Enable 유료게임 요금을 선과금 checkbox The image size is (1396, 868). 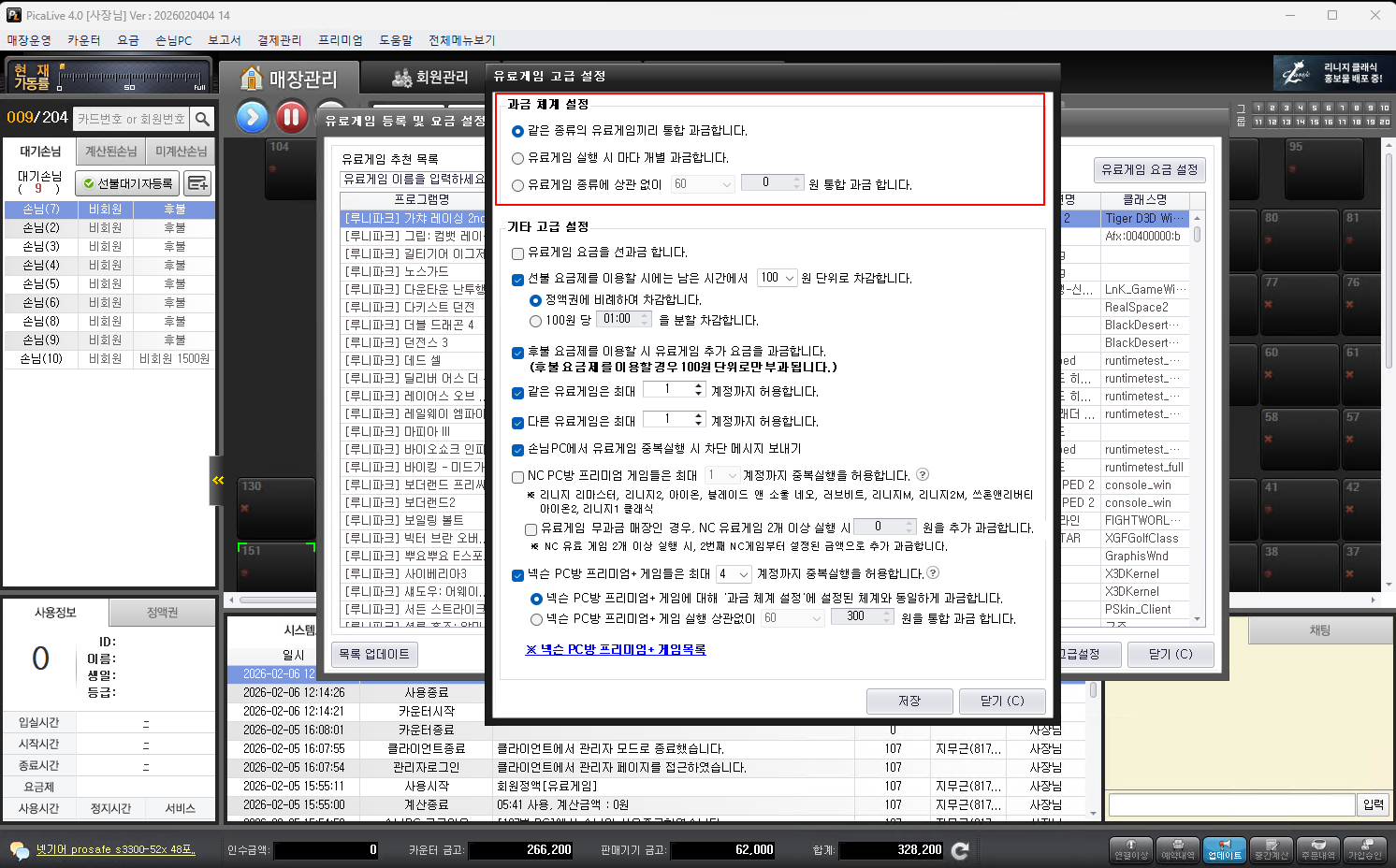tap(518, 253)
